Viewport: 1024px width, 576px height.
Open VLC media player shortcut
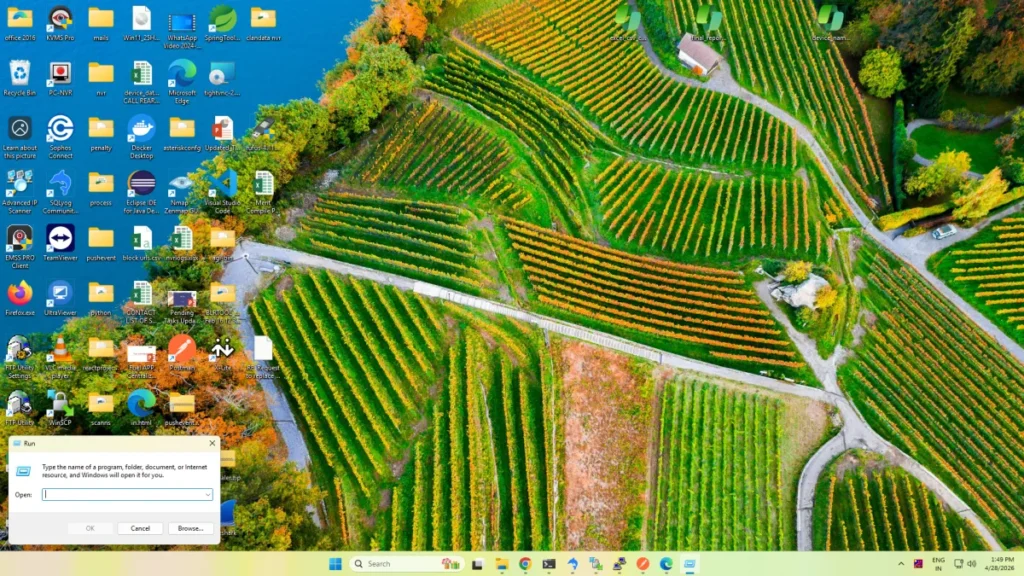[60, 348]
